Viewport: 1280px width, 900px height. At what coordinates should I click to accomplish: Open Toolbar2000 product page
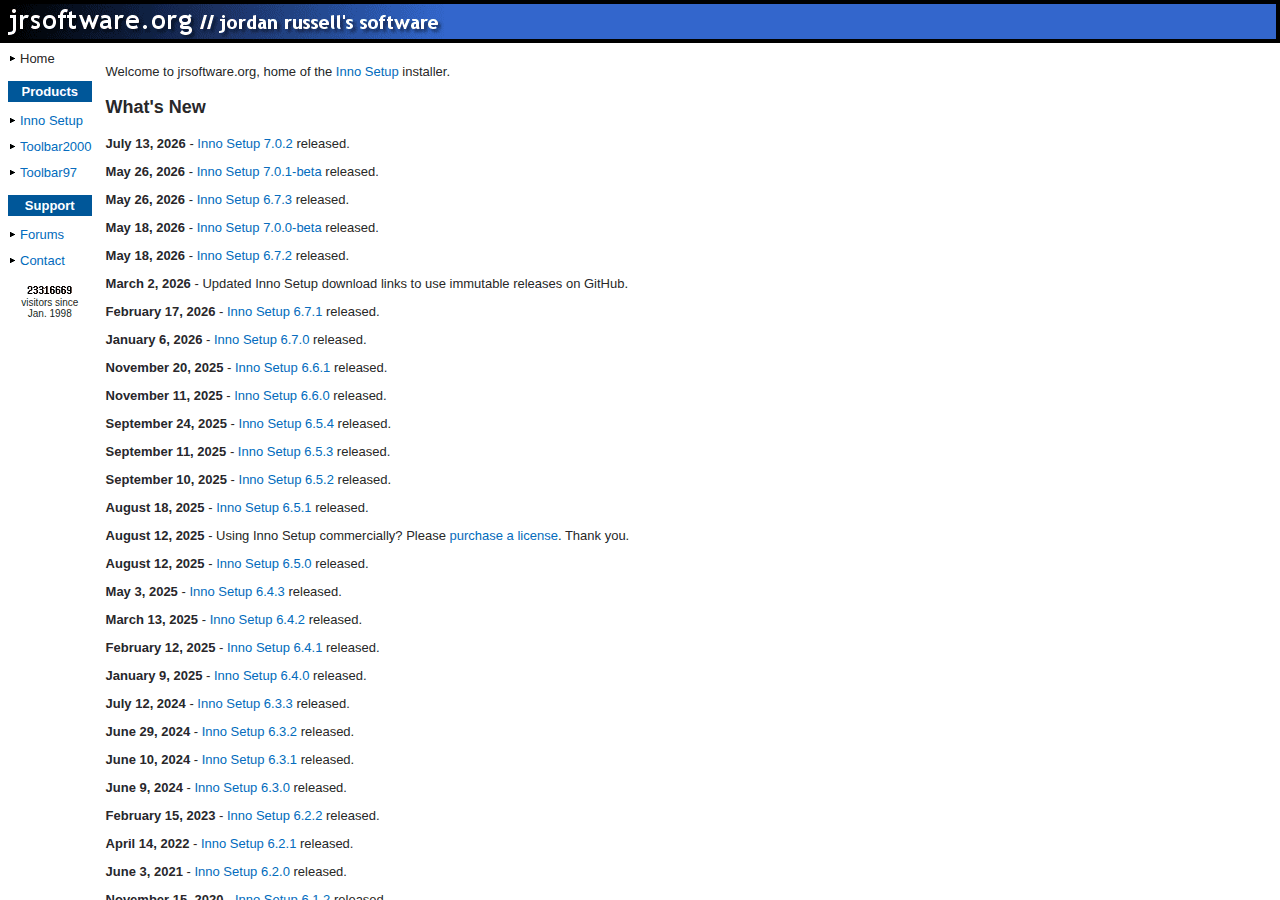(x=55, y=147)
